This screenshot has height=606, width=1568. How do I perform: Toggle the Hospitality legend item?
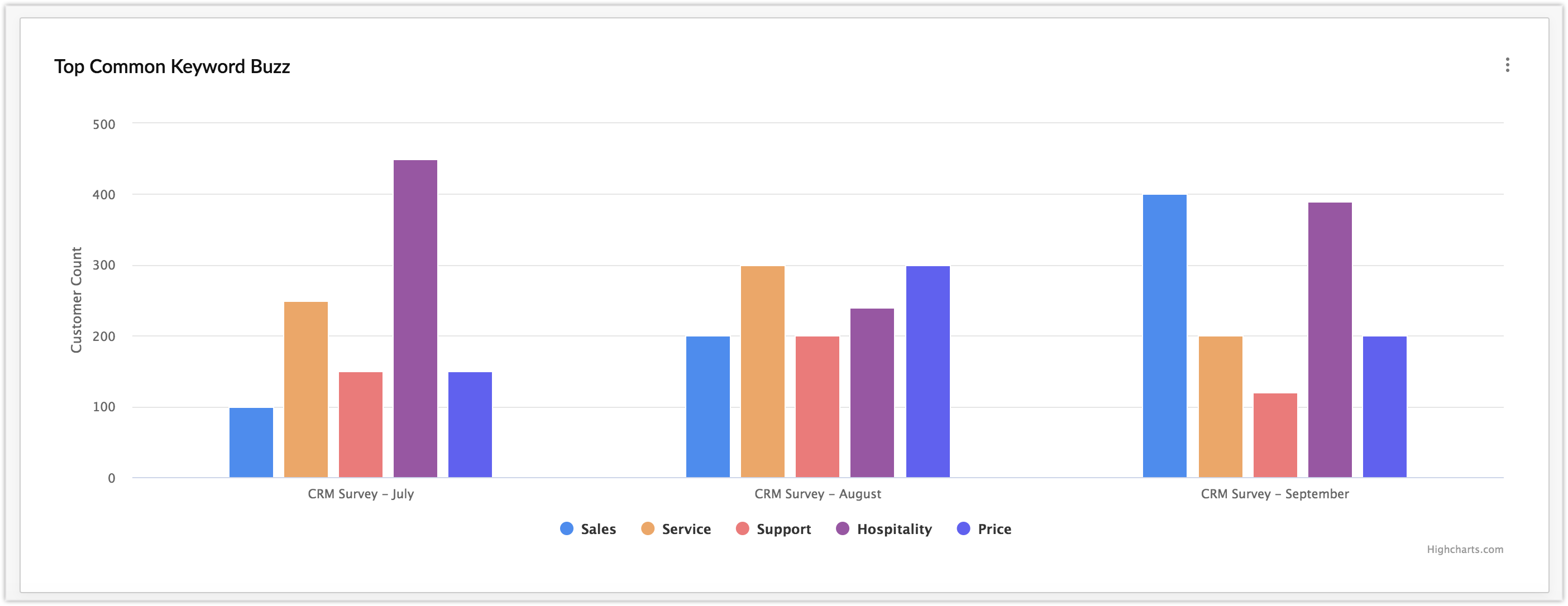pyautogui.click(x=884, y=529)
